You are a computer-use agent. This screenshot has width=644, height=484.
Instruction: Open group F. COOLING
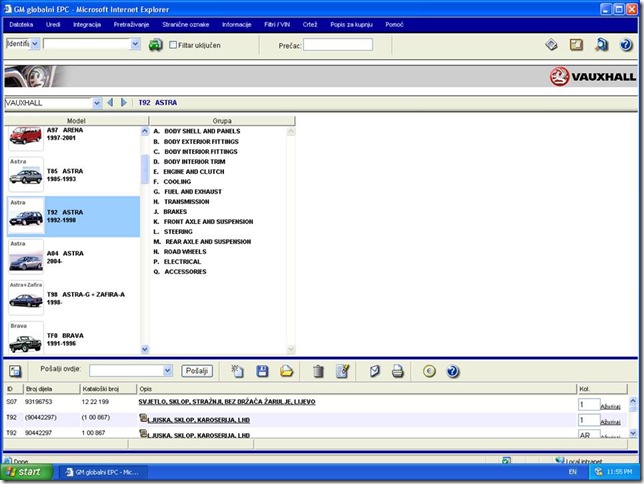pyautogui.click(x=172, y=181)
